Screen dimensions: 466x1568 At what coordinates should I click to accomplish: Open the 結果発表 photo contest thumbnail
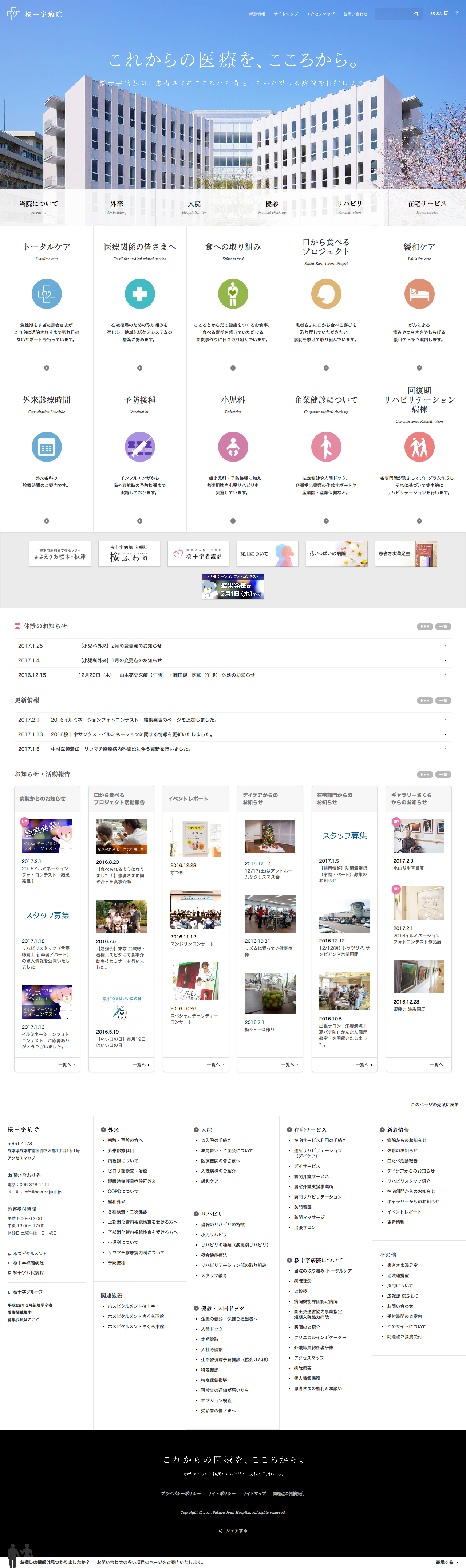(x=47, y=836)
